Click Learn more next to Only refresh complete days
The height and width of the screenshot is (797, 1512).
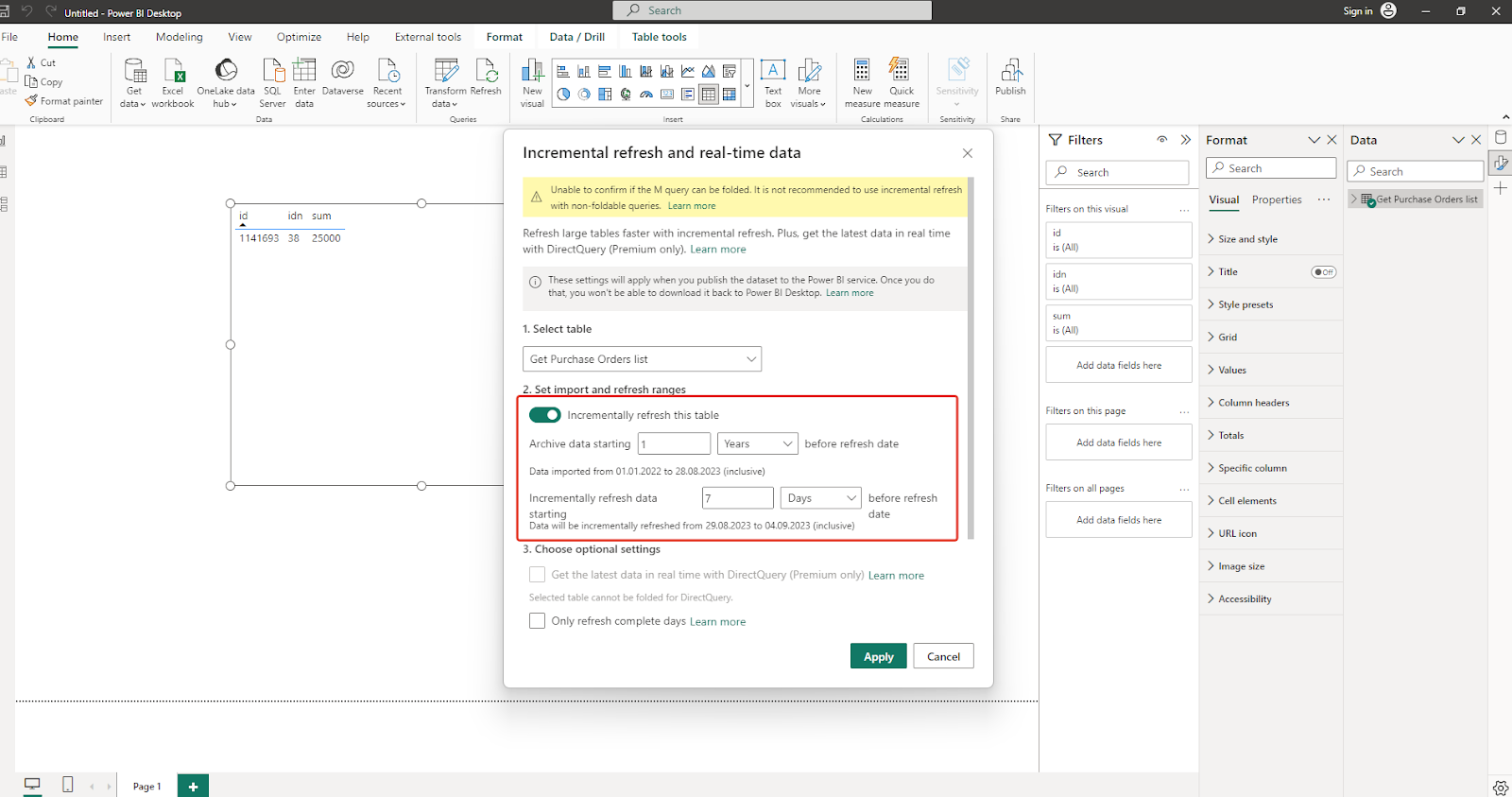point(717,622)
